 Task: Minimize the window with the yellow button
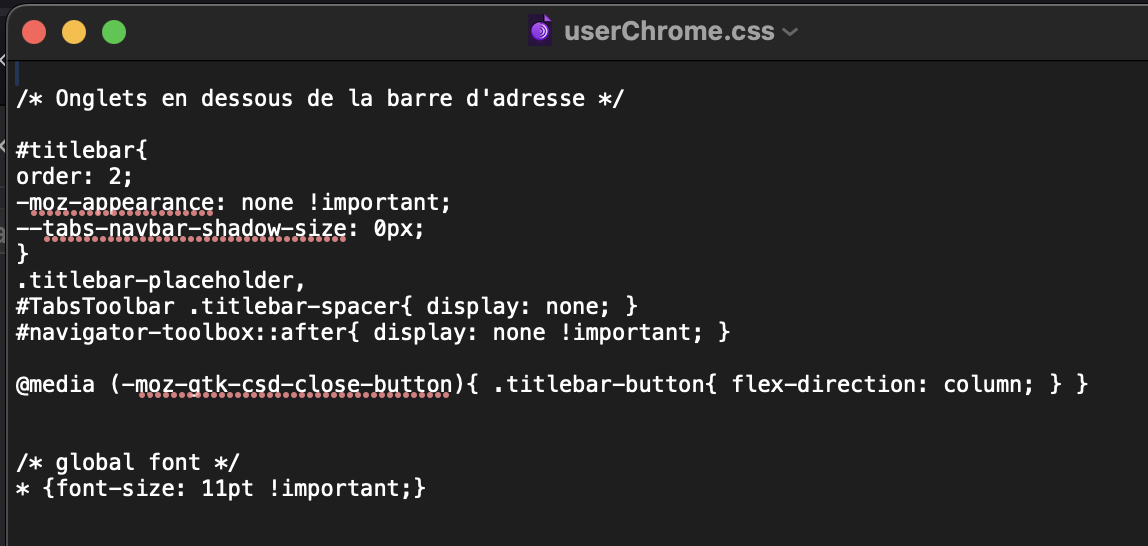click(x=74, y=32)
